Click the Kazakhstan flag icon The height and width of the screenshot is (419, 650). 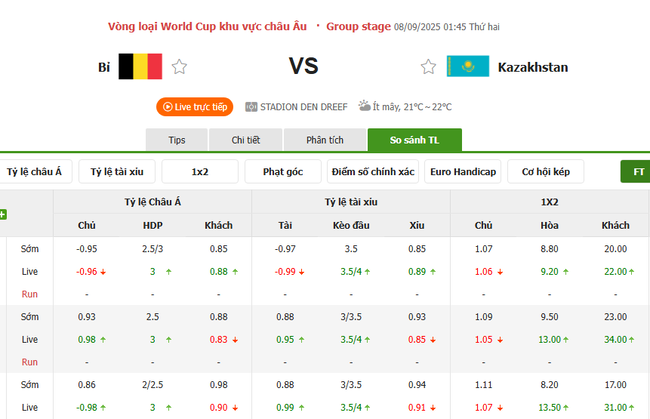click(467, 67)
